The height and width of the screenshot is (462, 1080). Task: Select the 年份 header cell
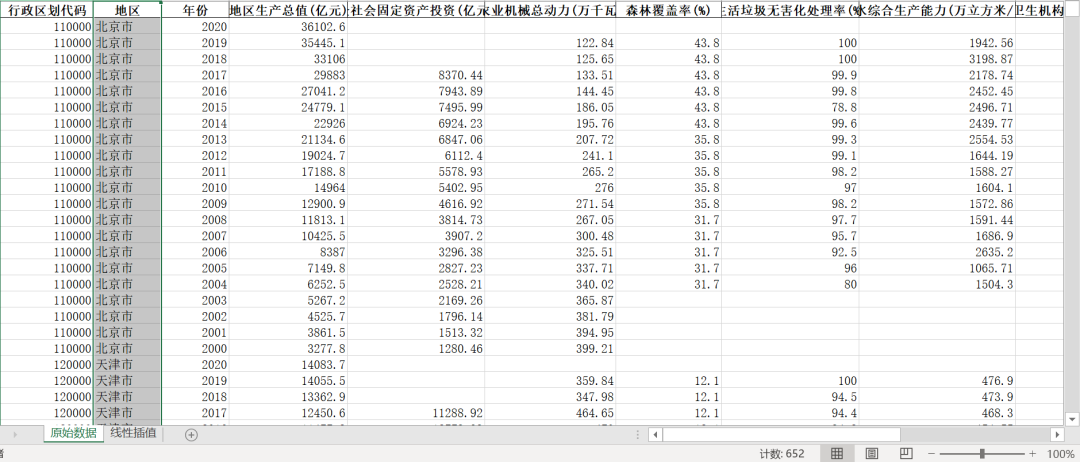[196, 10]
